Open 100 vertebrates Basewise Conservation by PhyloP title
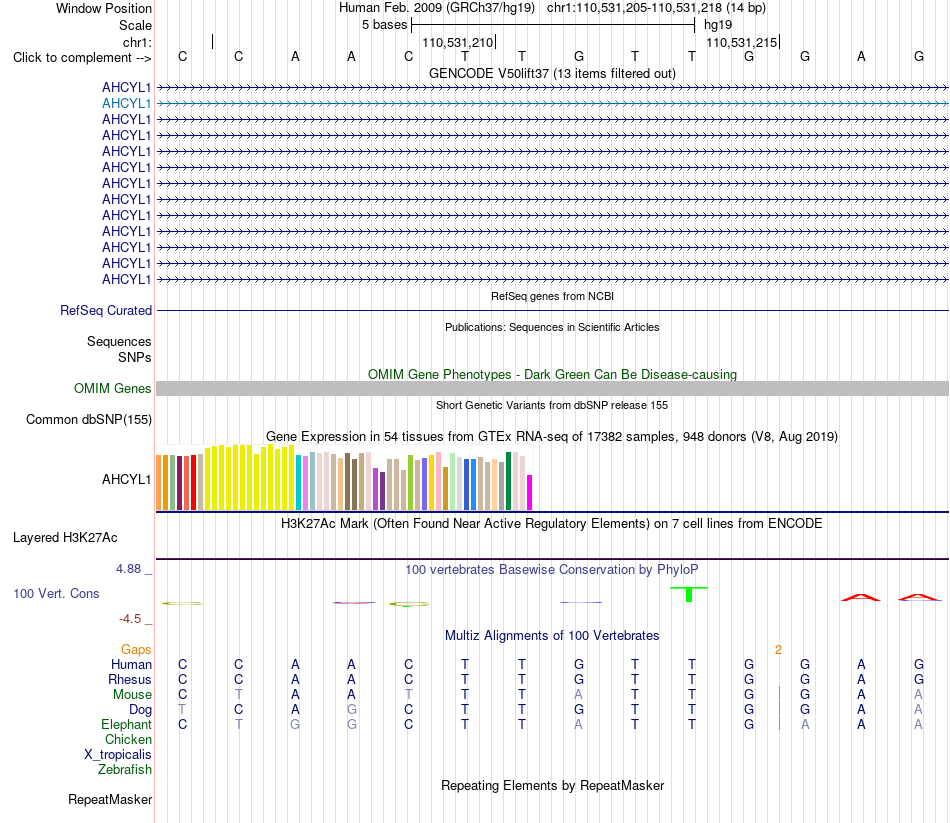The height and width of the screenshot is (823, 950). [552, 570]
